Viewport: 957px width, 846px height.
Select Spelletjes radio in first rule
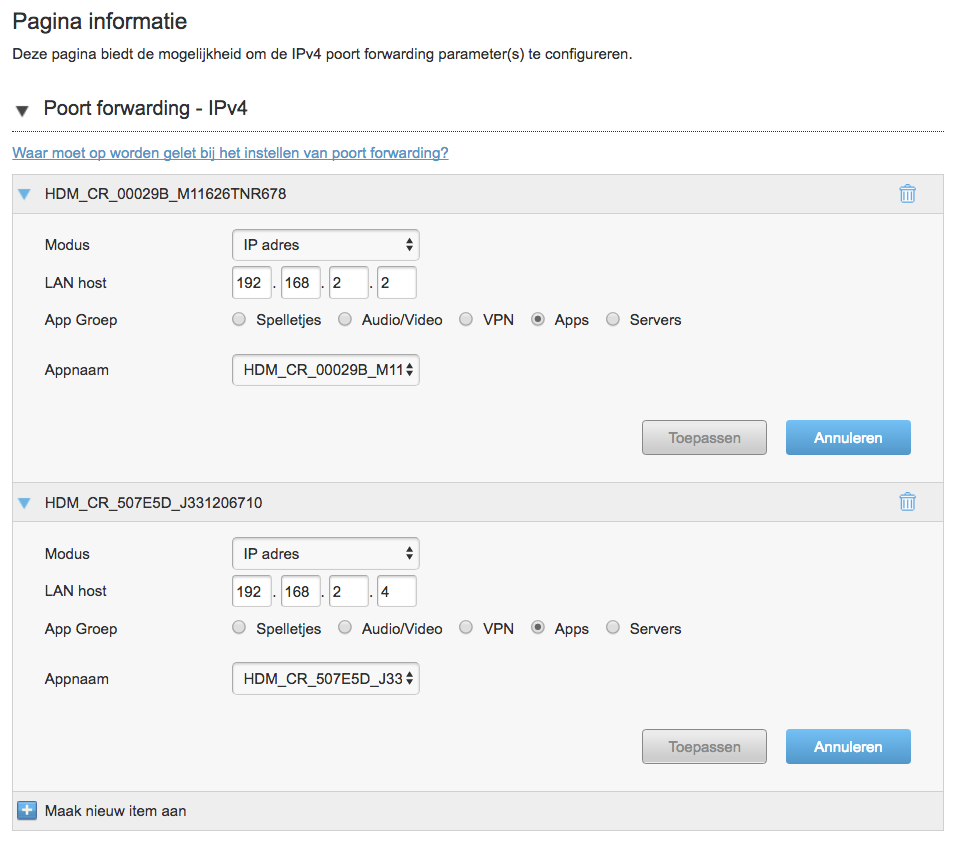pos(239,319)
